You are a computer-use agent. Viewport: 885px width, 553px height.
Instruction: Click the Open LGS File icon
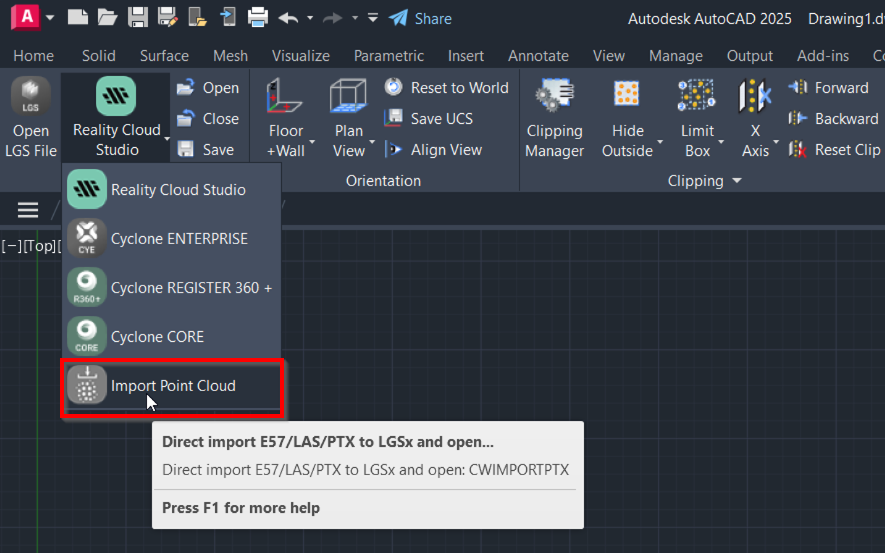click(30, 97)
